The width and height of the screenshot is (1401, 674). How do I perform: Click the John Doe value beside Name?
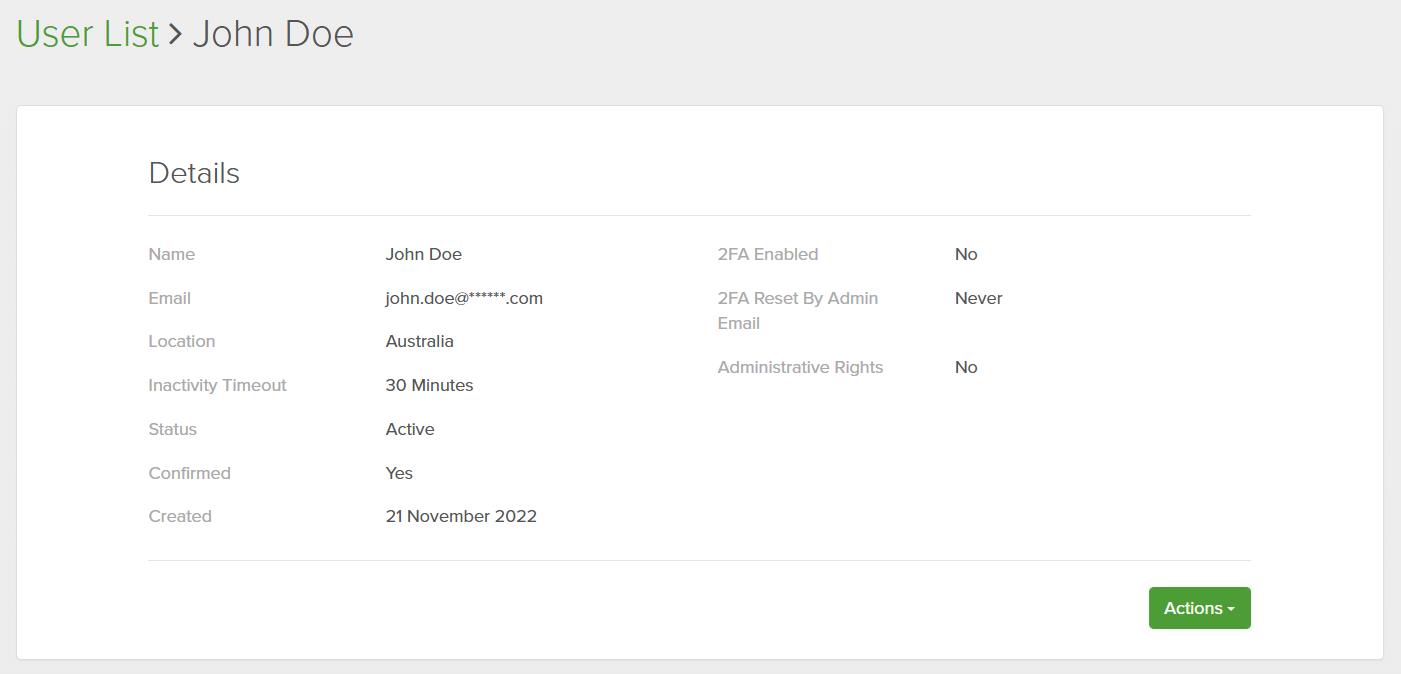pyautogui.click(x=423, y=254)
